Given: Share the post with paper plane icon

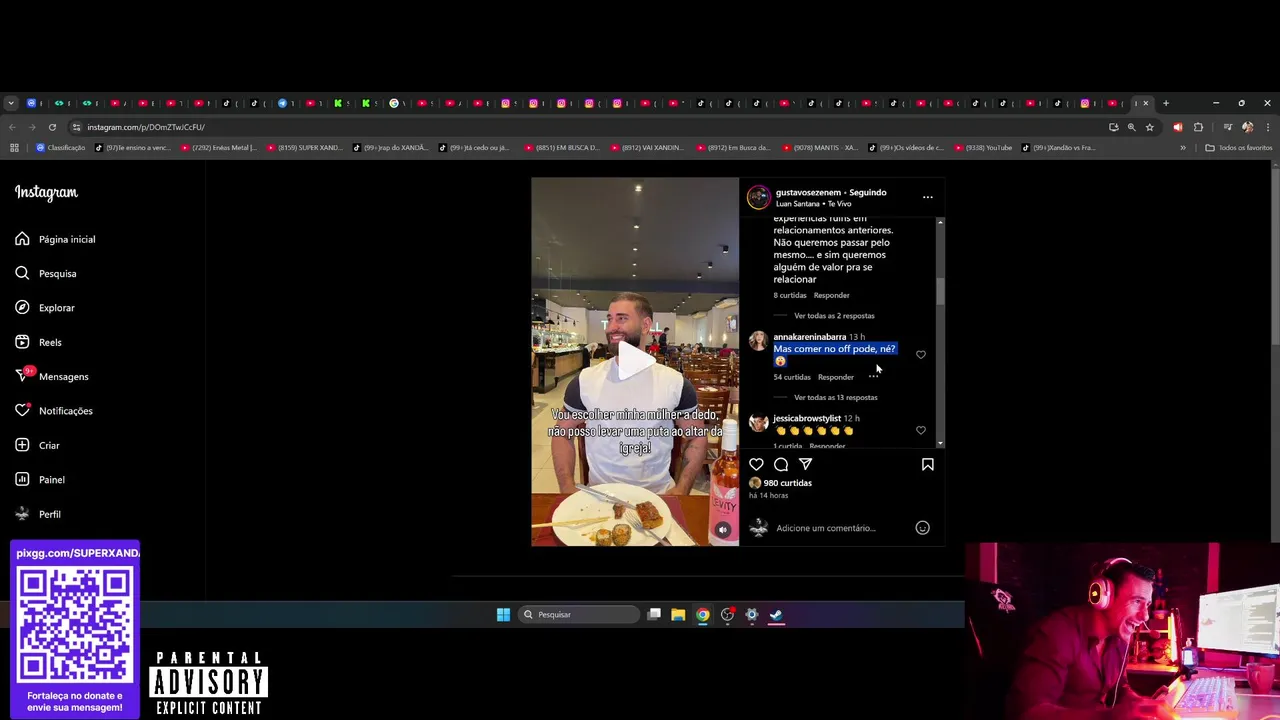Looking at the screenshot, I should click(x=805, y=464).
